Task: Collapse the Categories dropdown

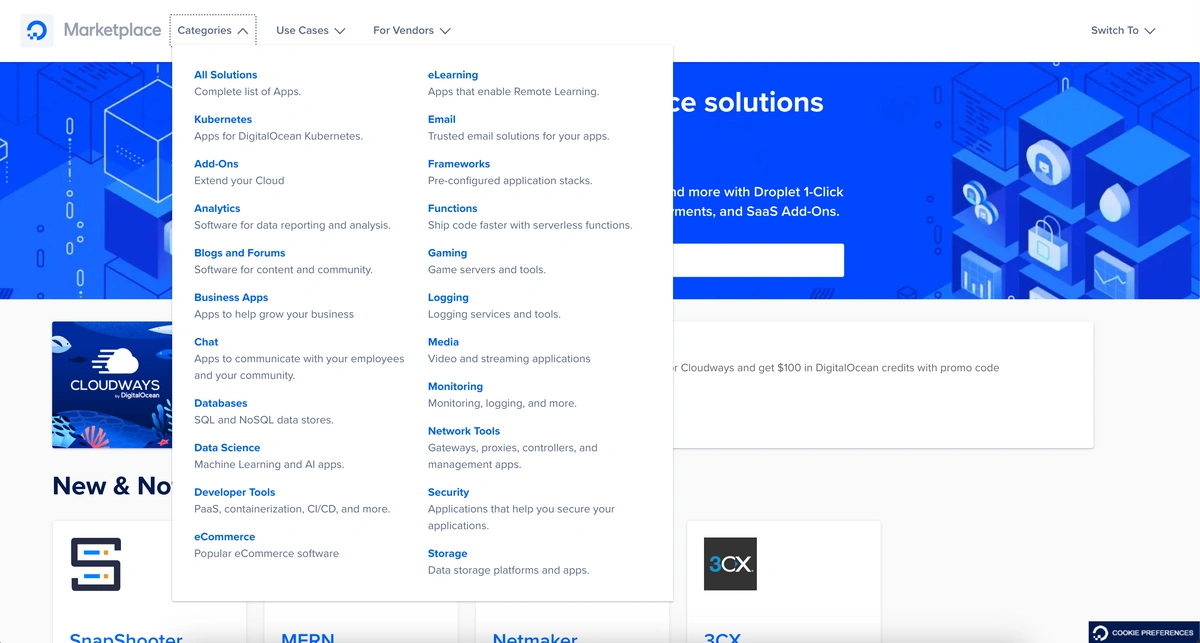Action: point(213,31)
